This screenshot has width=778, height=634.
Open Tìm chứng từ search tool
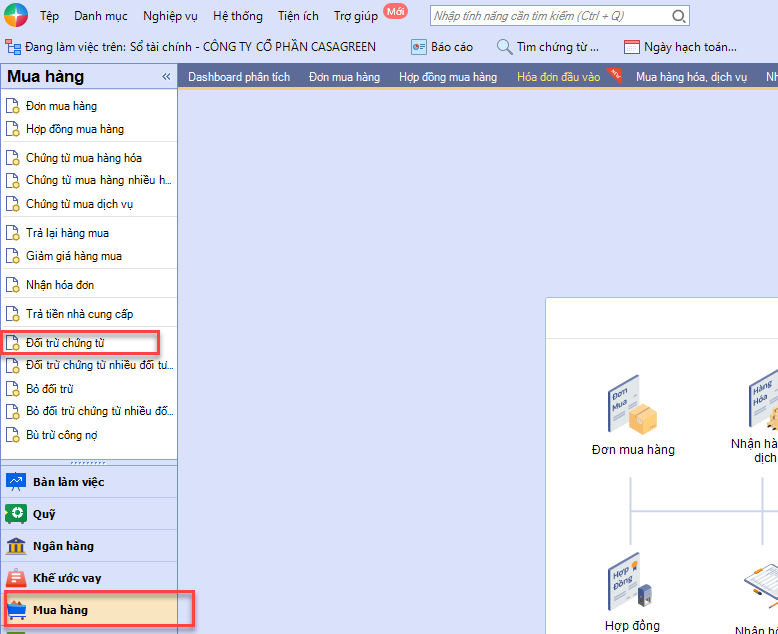point(548,47)
